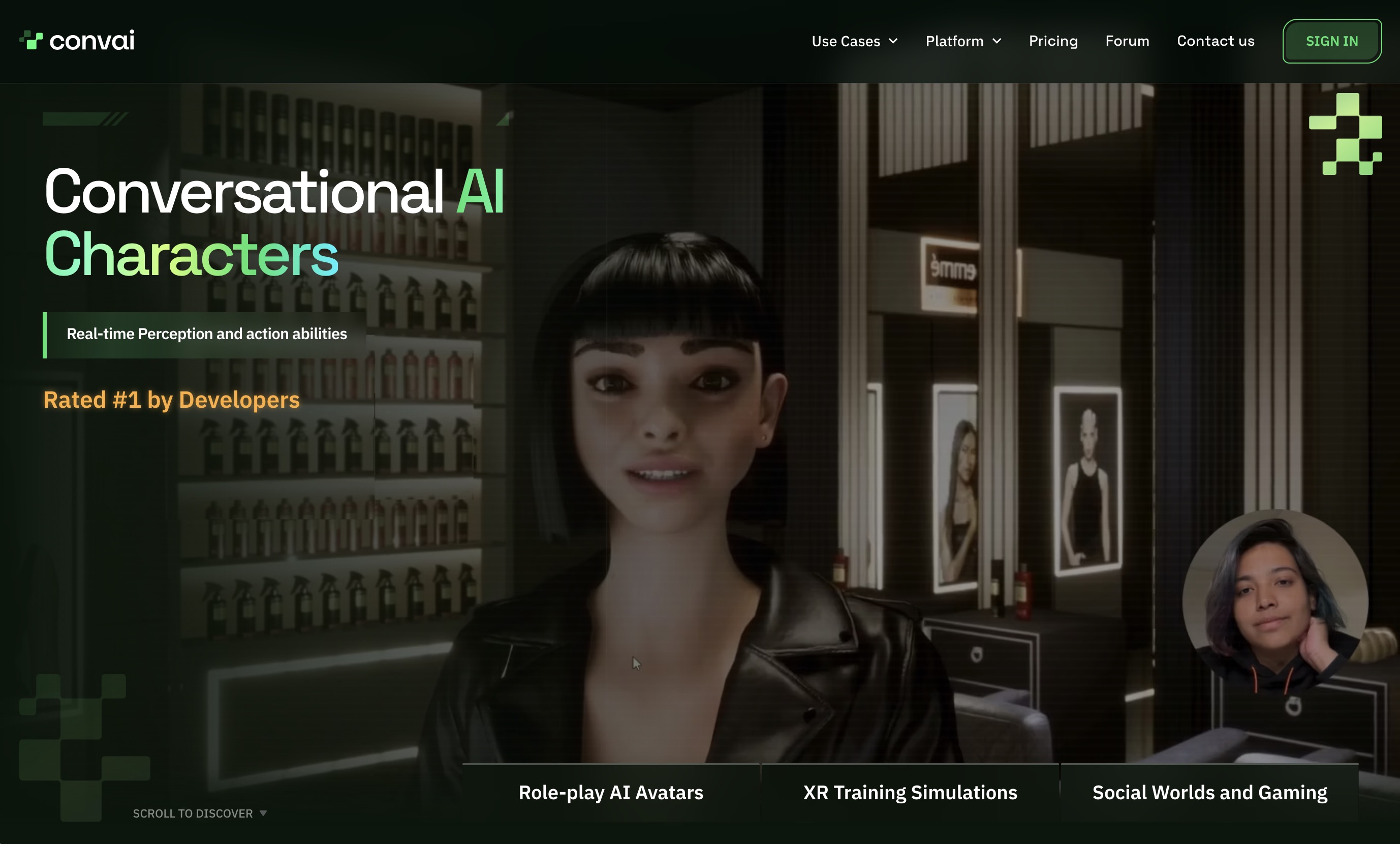Open the Forum link

click(1127, 41)
